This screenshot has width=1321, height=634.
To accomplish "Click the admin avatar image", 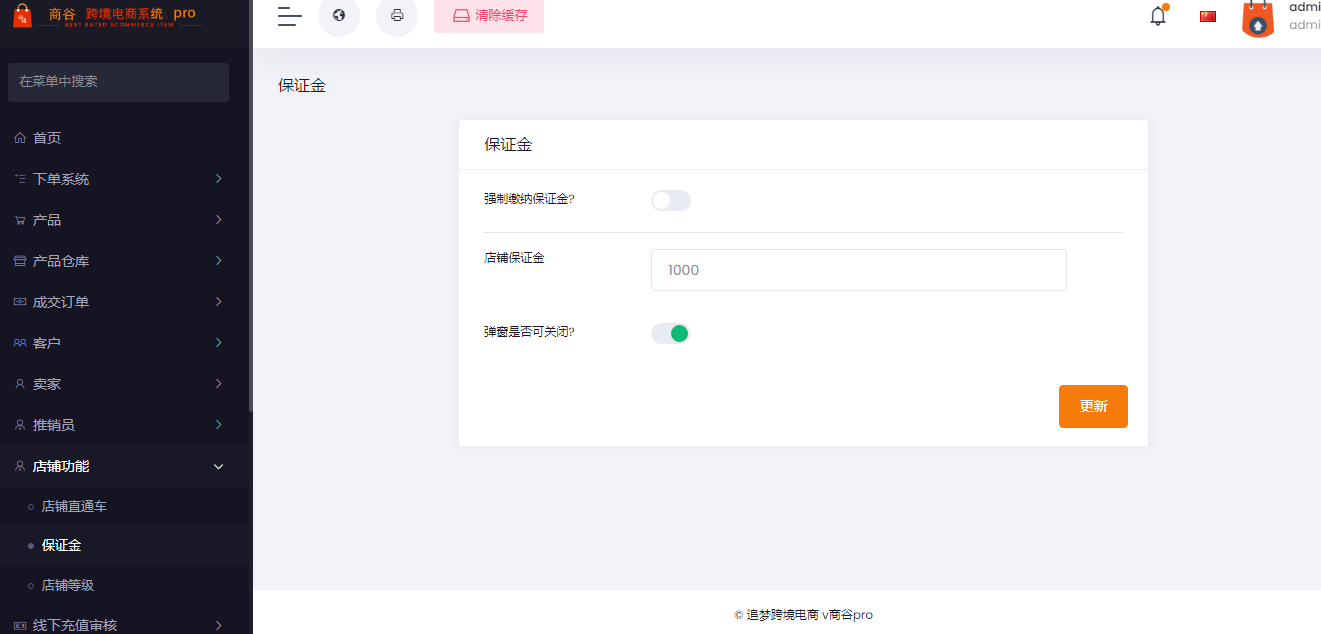I will (x=1258, y=18).
